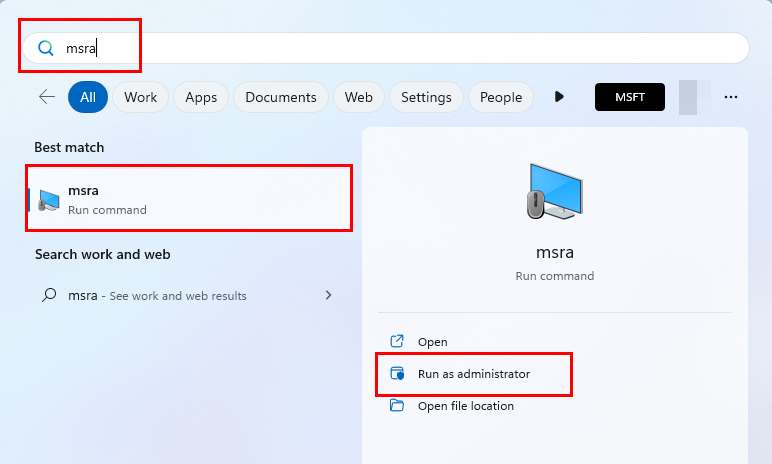Filter results by Documents
This screenshot has height=464, width=772.
click(280, 97)
